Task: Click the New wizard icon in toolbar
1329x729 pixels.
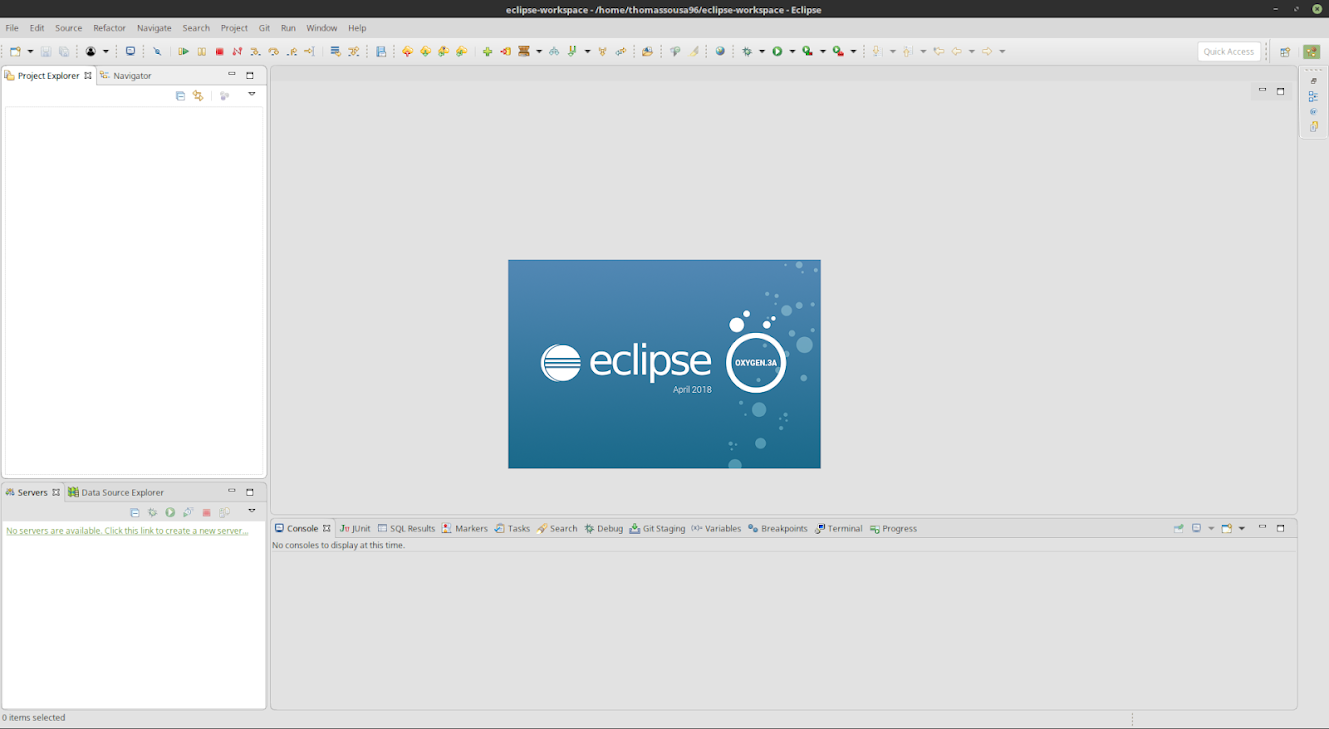Action: (15, 51)
